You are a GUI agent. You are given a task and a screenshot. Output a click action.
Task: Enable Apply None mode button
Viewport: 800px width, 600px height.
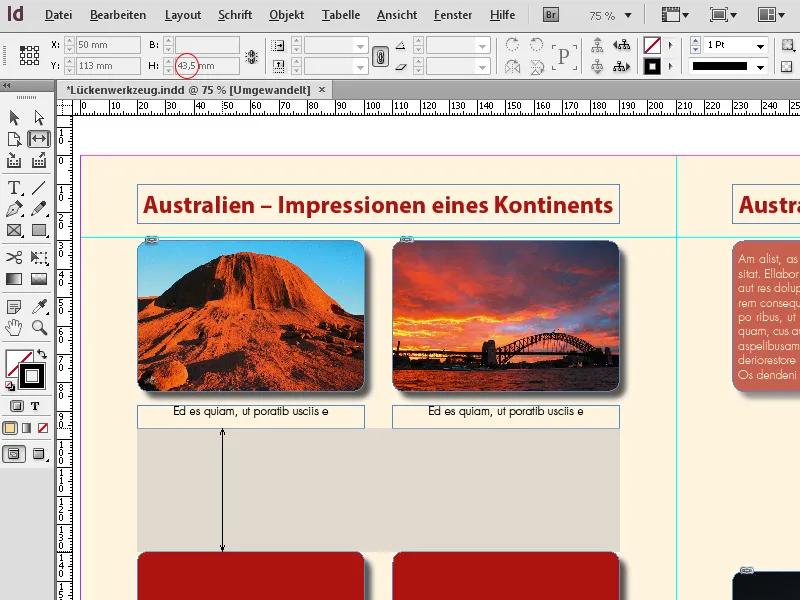click(x=43, y=428)
